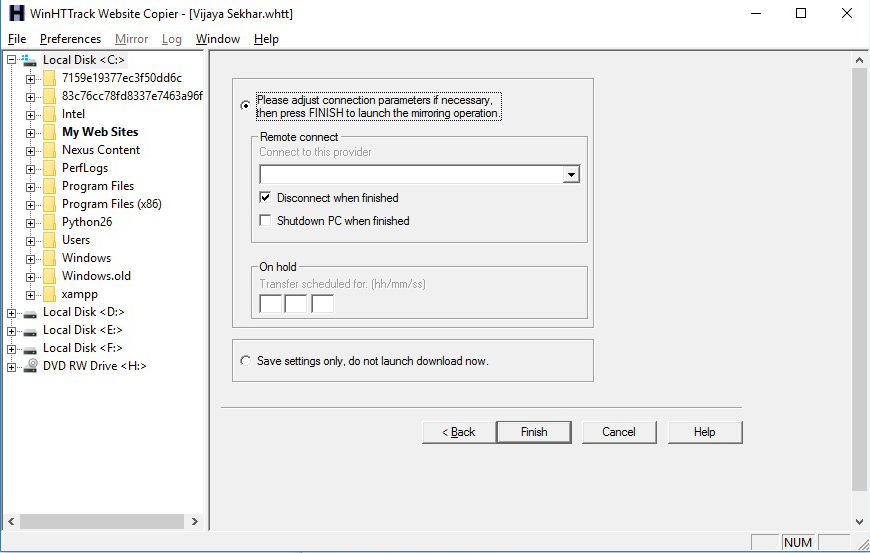Screen dimensions: 870x553
Task: Click the Intel folder icon
Action: tap(49, 114)
